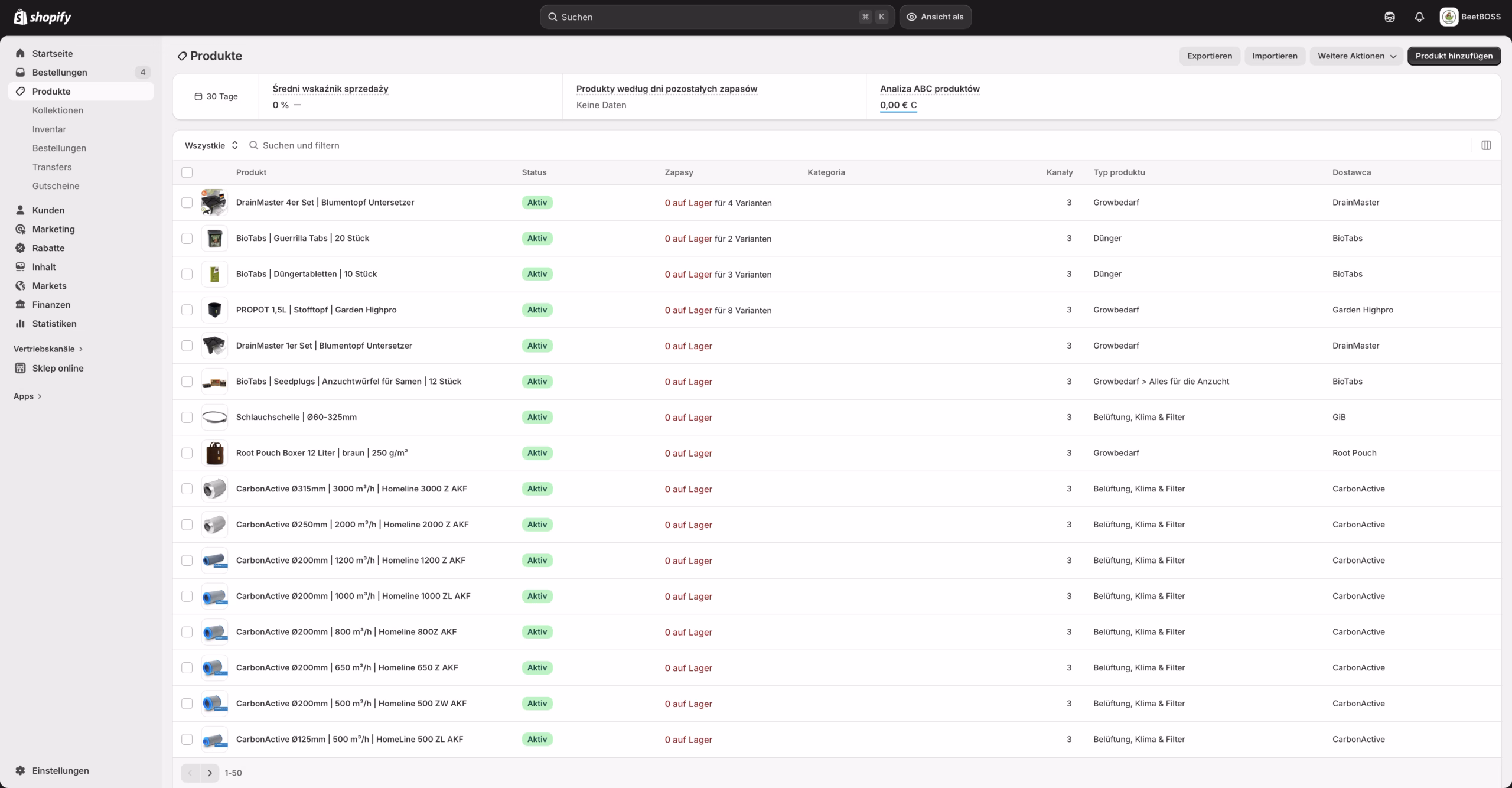
Task: Select the DrainMaster 1er Set checkbox
Action: tap(187, 346)
